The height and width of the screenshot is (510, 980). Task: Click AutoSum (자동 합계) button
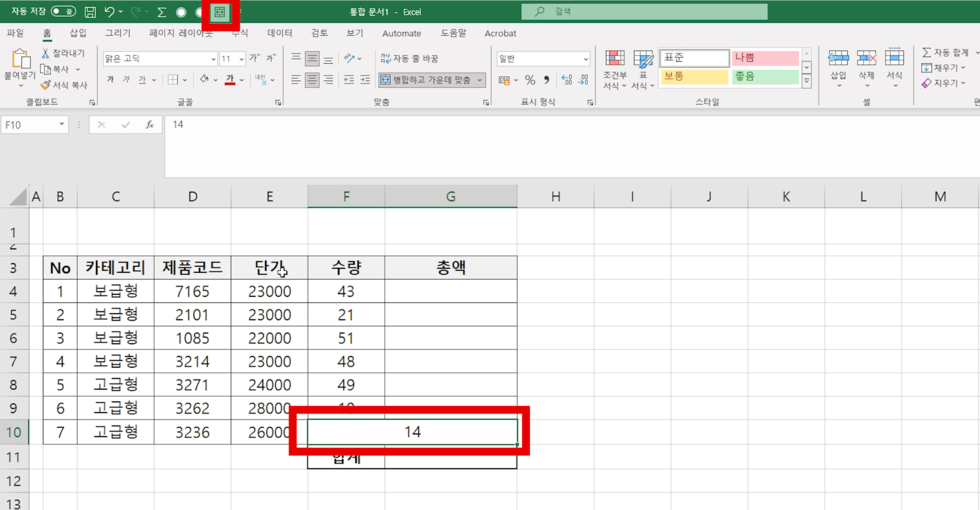(944, 53)
